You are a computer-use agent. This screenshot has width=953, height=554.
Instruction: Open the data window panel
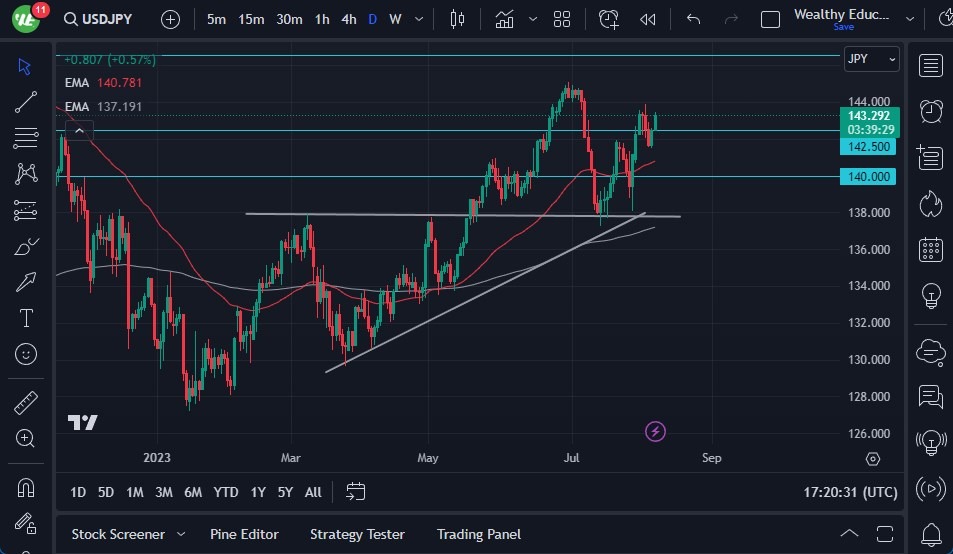tap(931, 157)
